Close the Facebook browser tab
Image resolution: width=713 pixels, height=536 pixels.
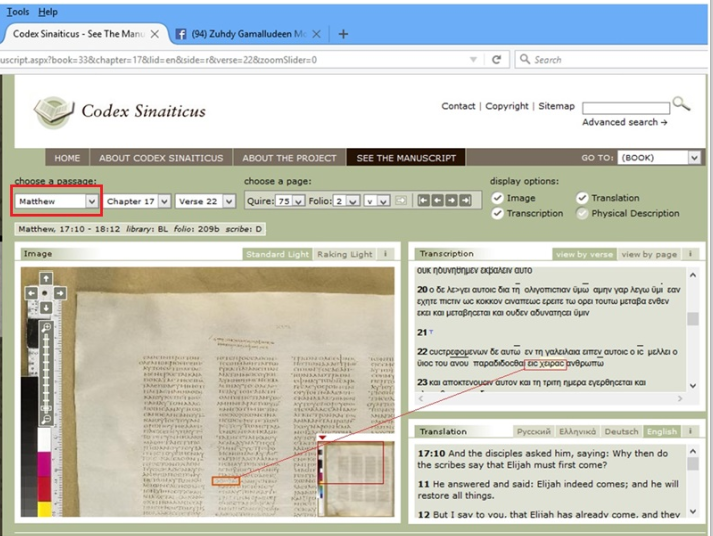316,34
